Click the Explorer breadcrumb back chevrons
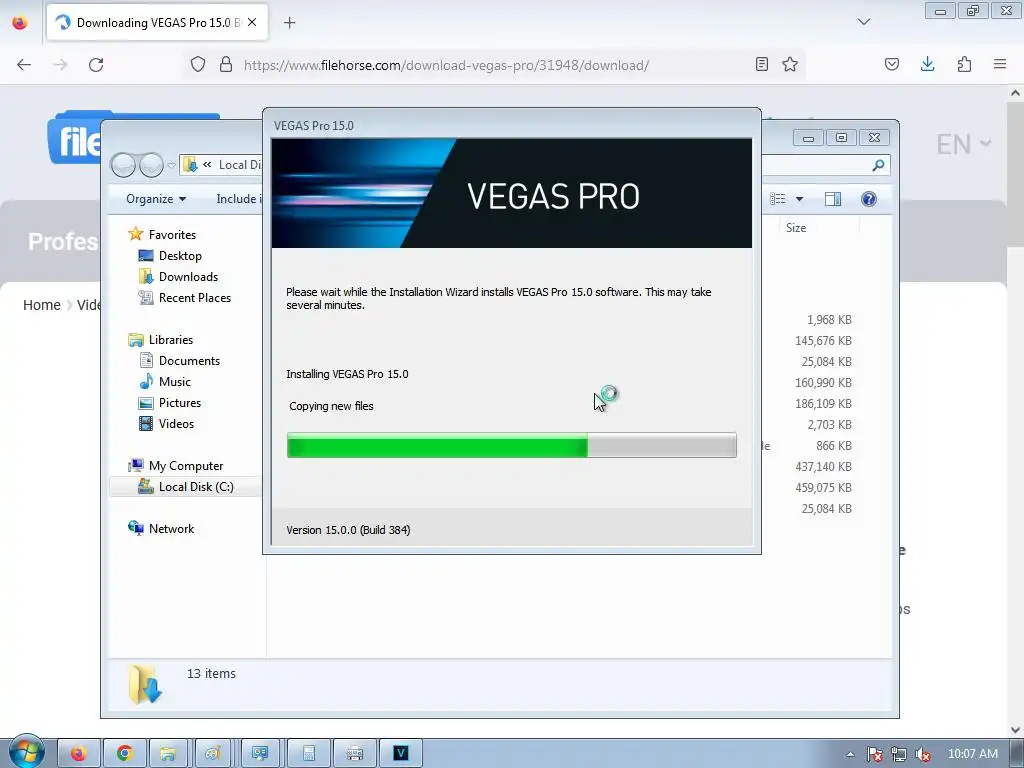The height and width of the screenshot is (768, 1024). [x=207, y=165]
